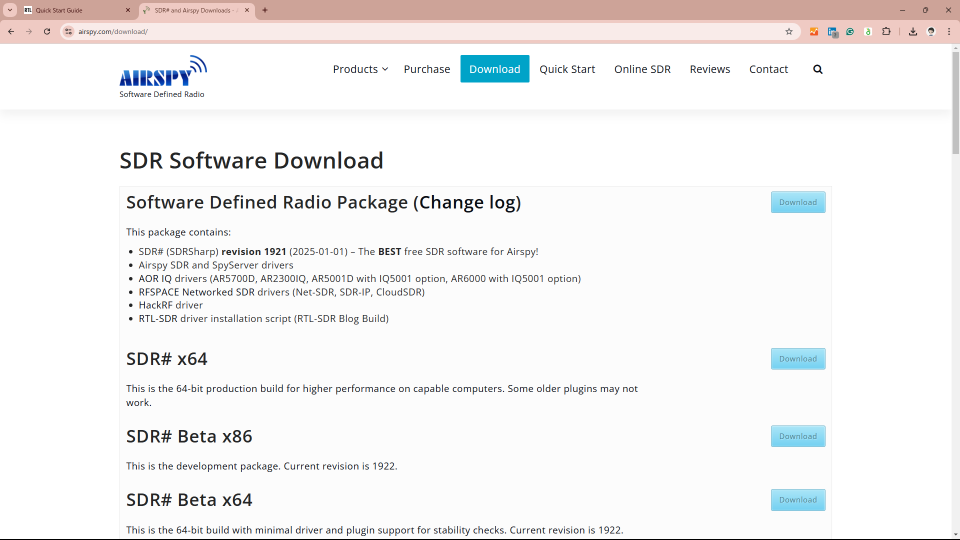Click the 'RTL-SDR driver installation script' item
This screenshot has height=540, width=960.
pyautogui.click(x=263, y=318)
